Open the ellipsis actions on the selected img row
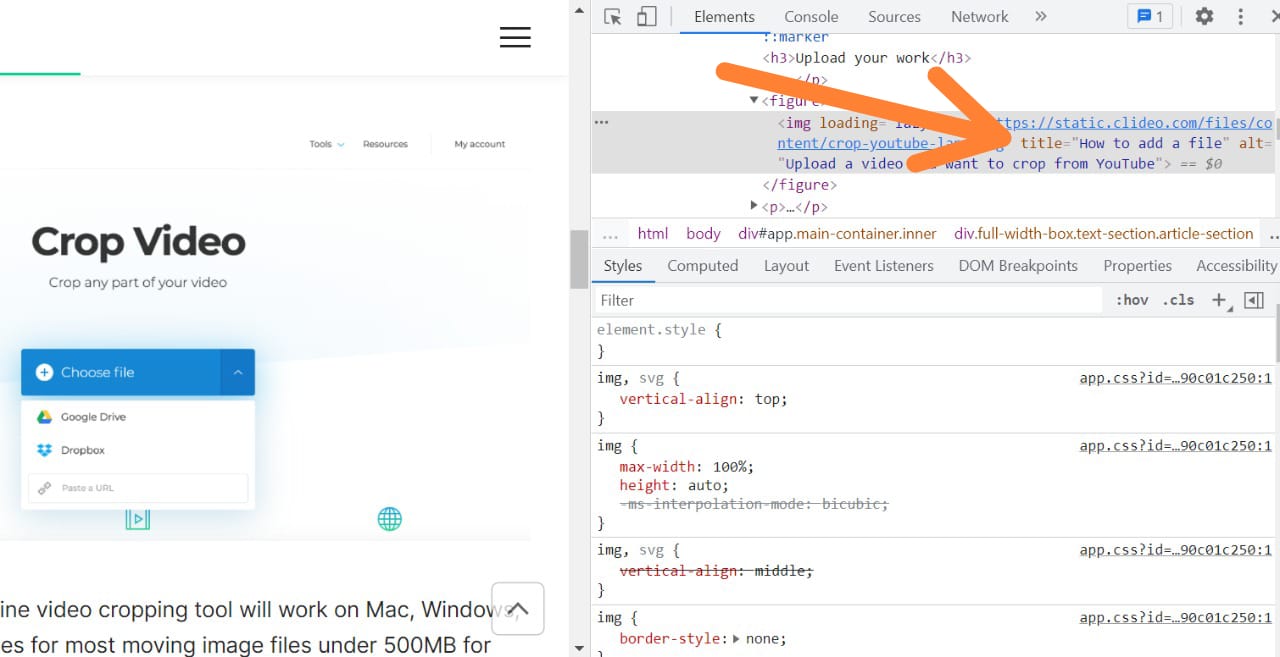This screenshot has height=657, width=1280. click(x=601, y=122)
